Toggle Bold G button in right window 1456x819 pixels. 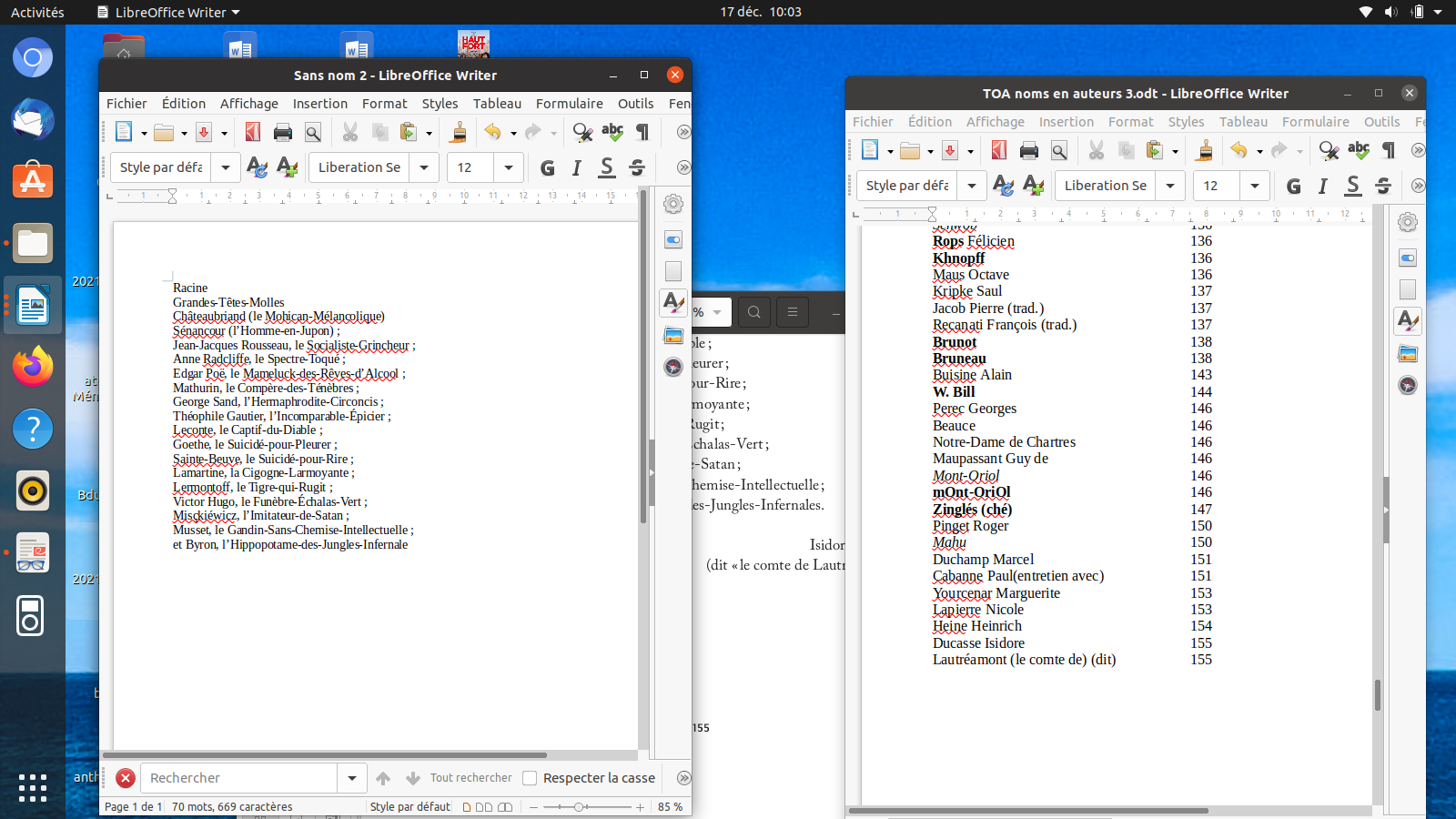1293,187
